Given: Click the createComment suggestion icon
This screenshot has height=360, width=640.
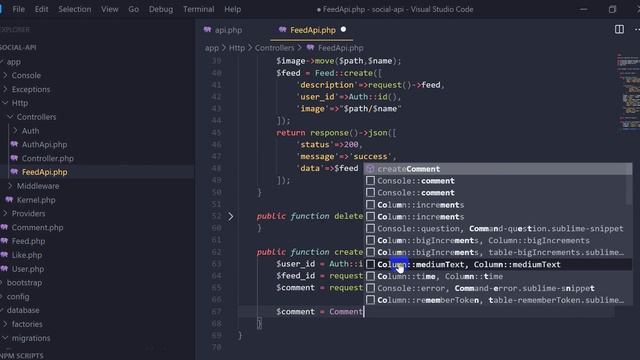Looking at the screenshot, I should 370,169.
